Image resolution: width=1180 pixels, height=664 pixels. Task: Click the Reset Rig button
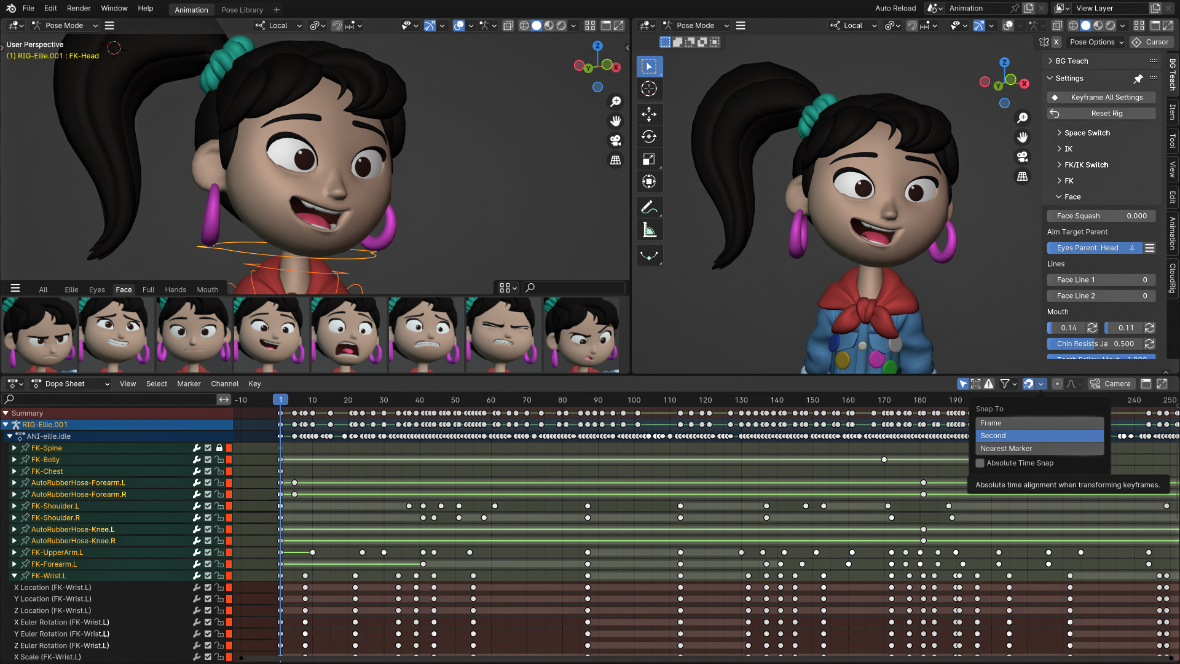[x=1106, y=114]
